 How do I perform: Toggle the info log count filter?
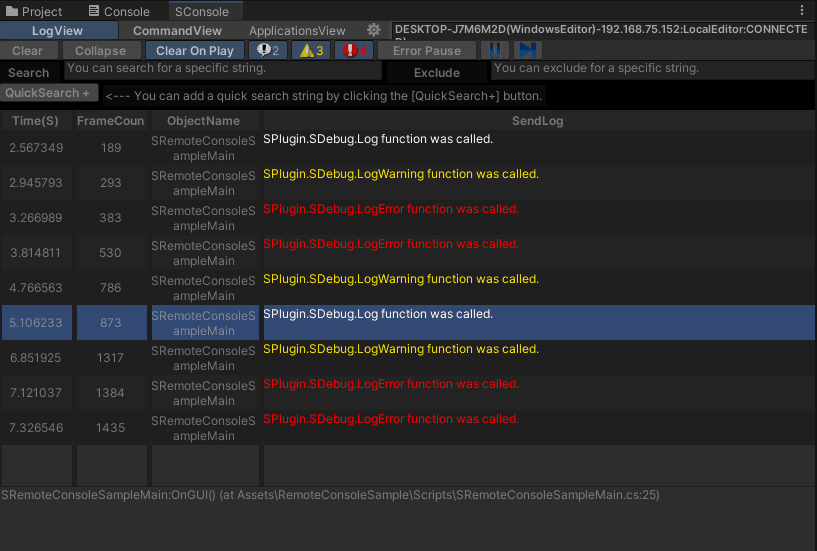pyautogui.click(x=267, y=50)
